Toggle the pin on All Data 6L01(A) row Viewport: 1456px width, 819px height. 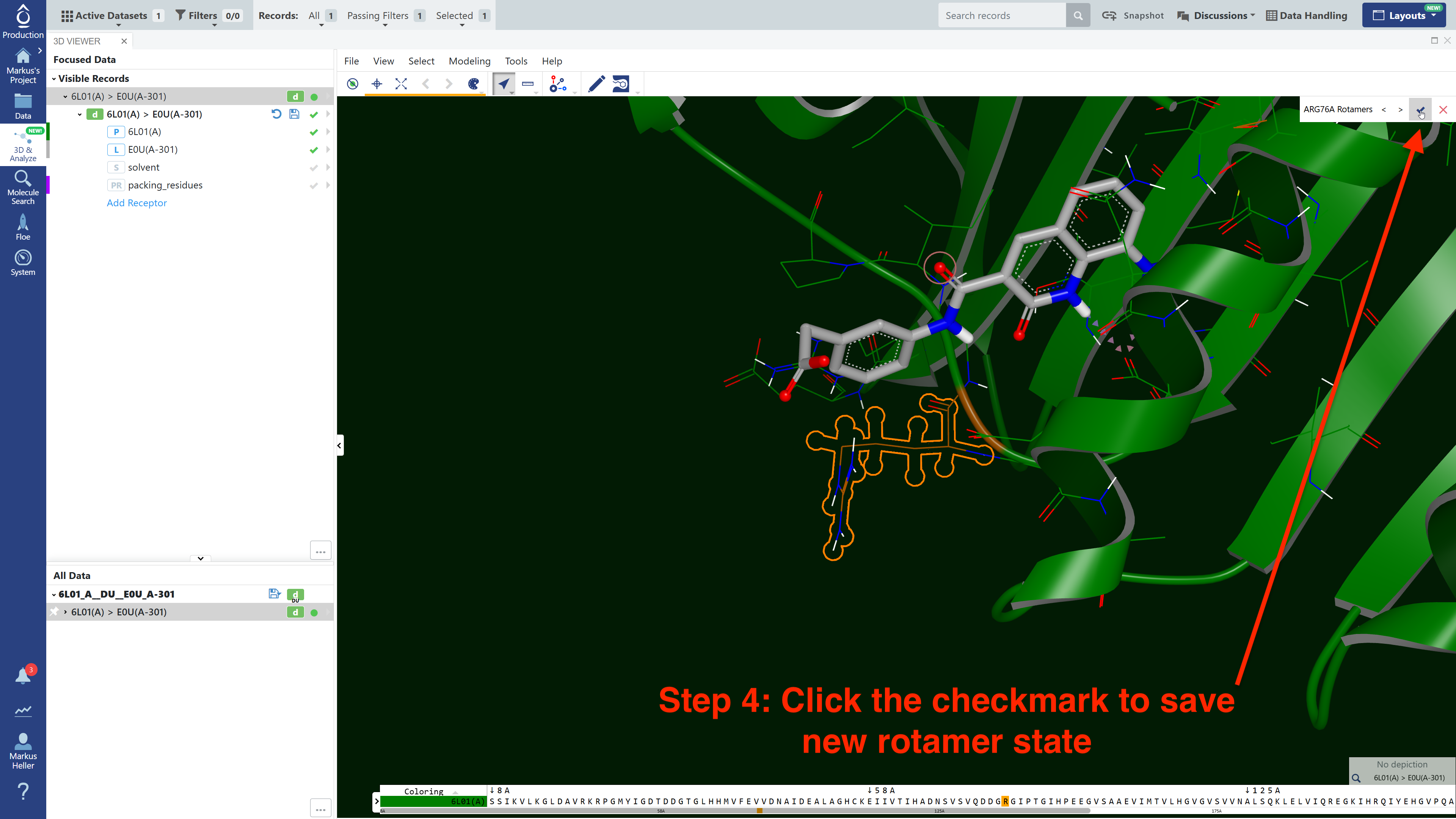coord(54,612)
